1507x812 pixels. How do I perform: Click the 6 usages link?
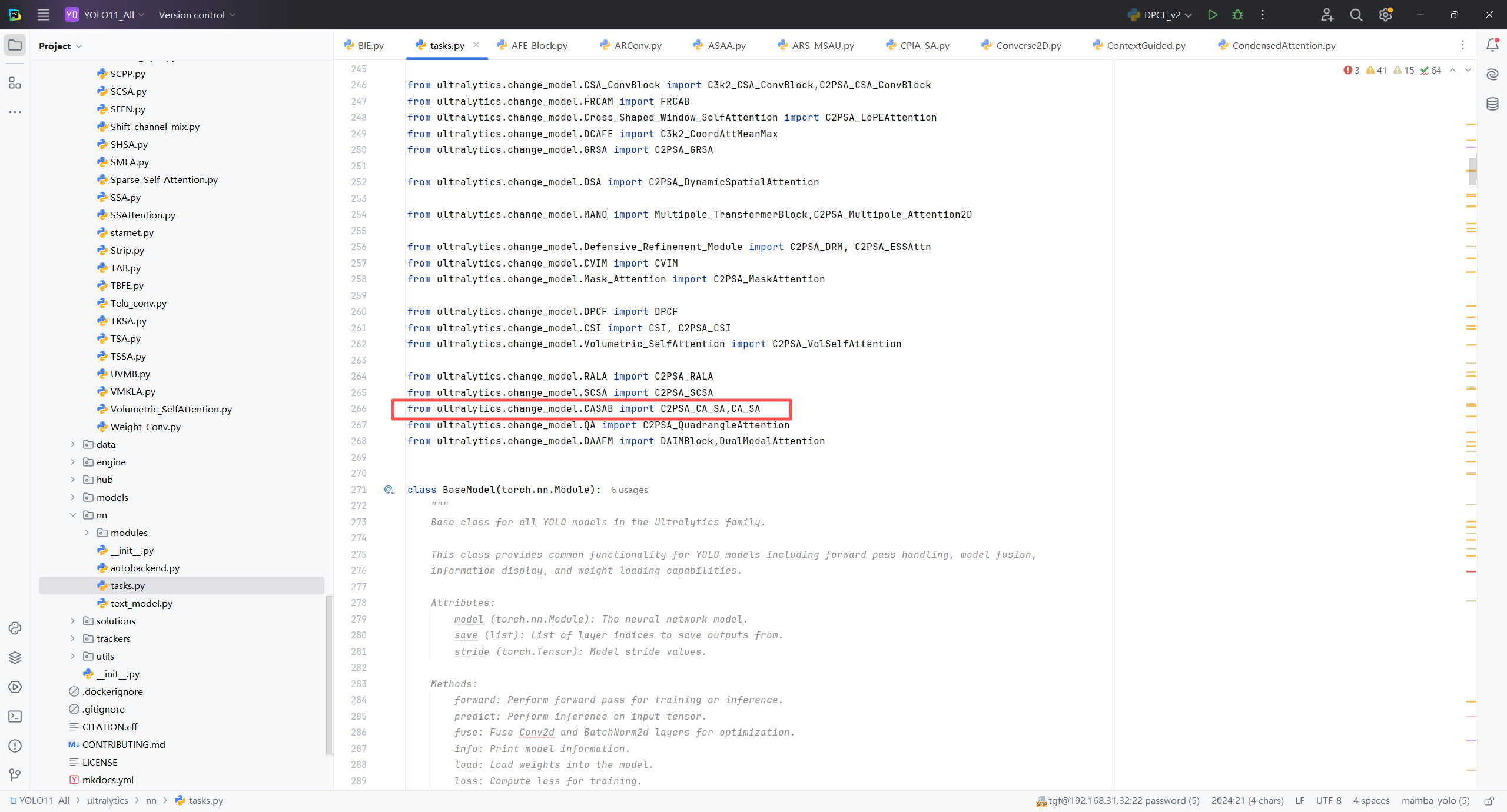(x=629, y=490)
